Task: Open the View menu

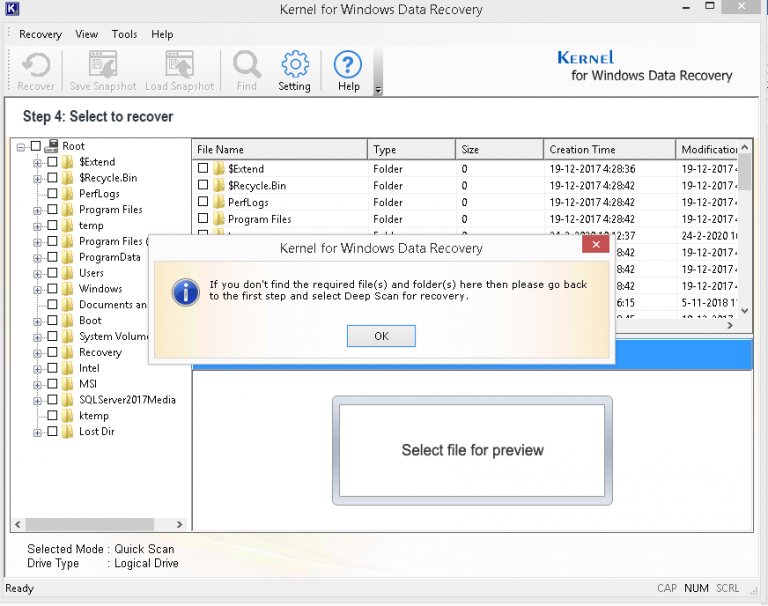Action: tap(87, 34)
